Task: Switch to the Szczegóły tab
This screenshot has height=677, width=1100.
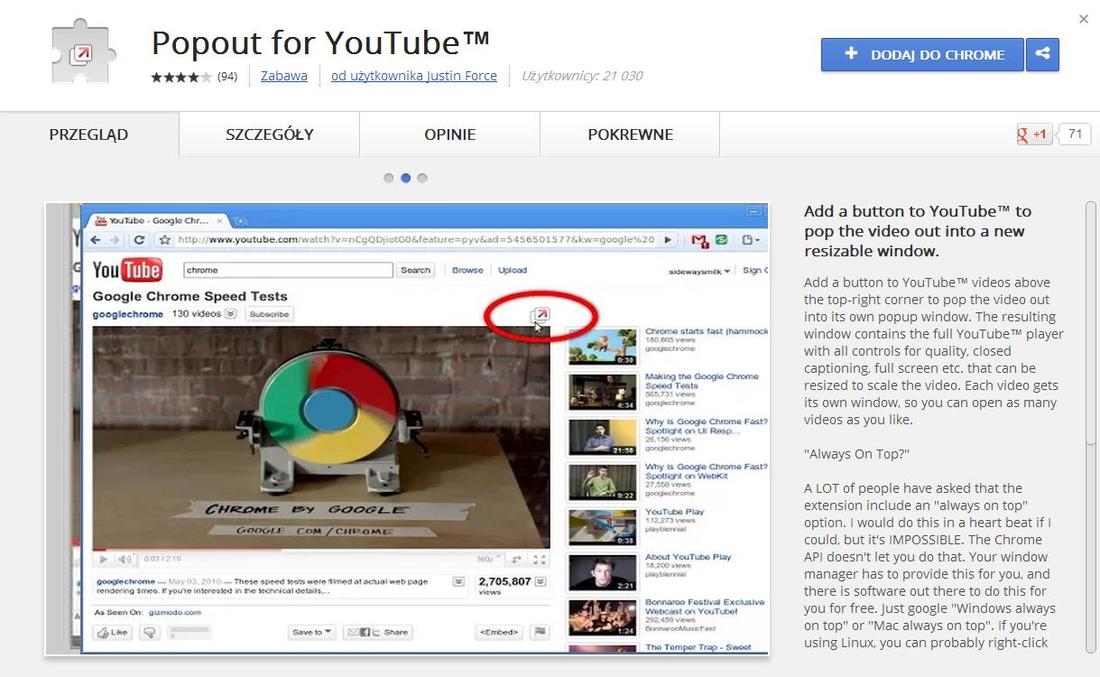Action: [x=269, y=134]
